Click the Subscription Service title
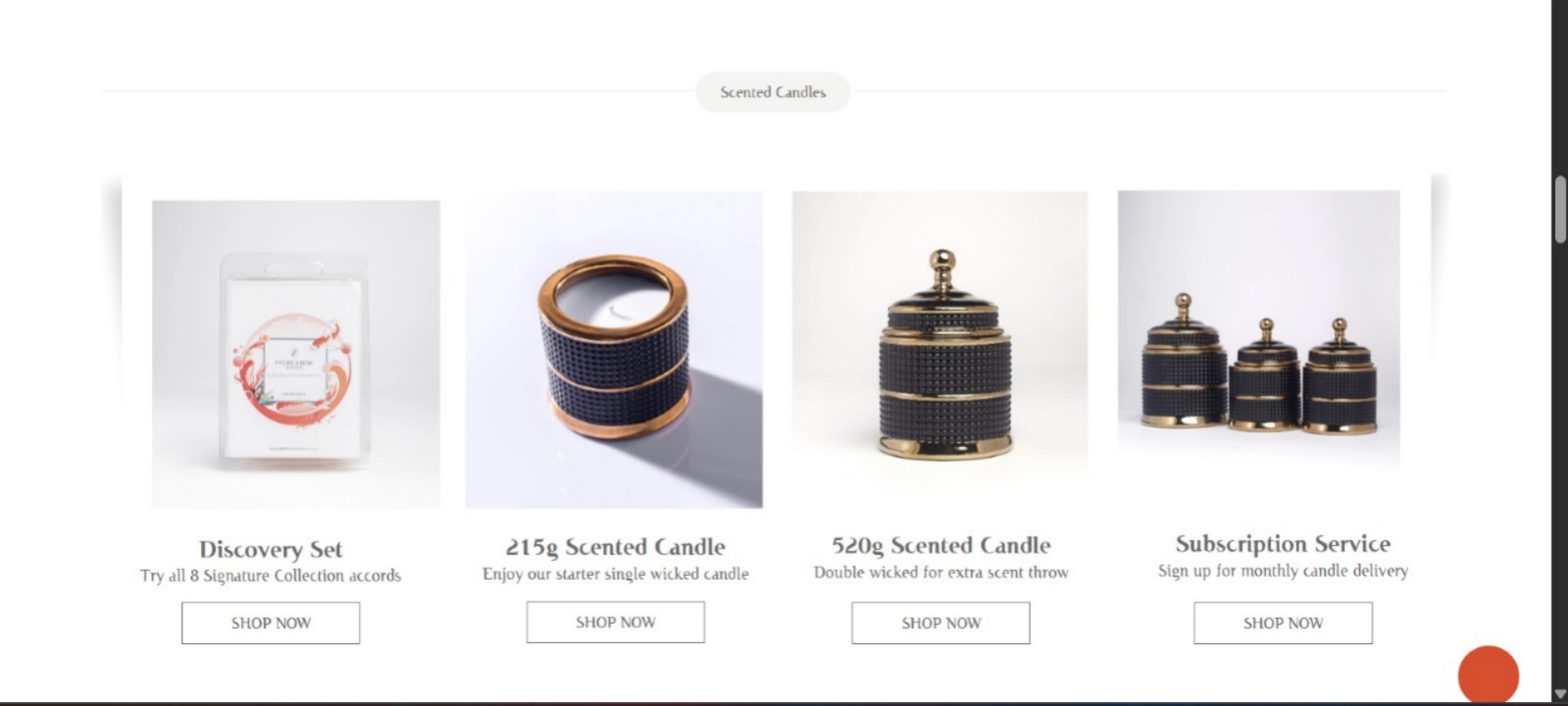 (1283, 543)
